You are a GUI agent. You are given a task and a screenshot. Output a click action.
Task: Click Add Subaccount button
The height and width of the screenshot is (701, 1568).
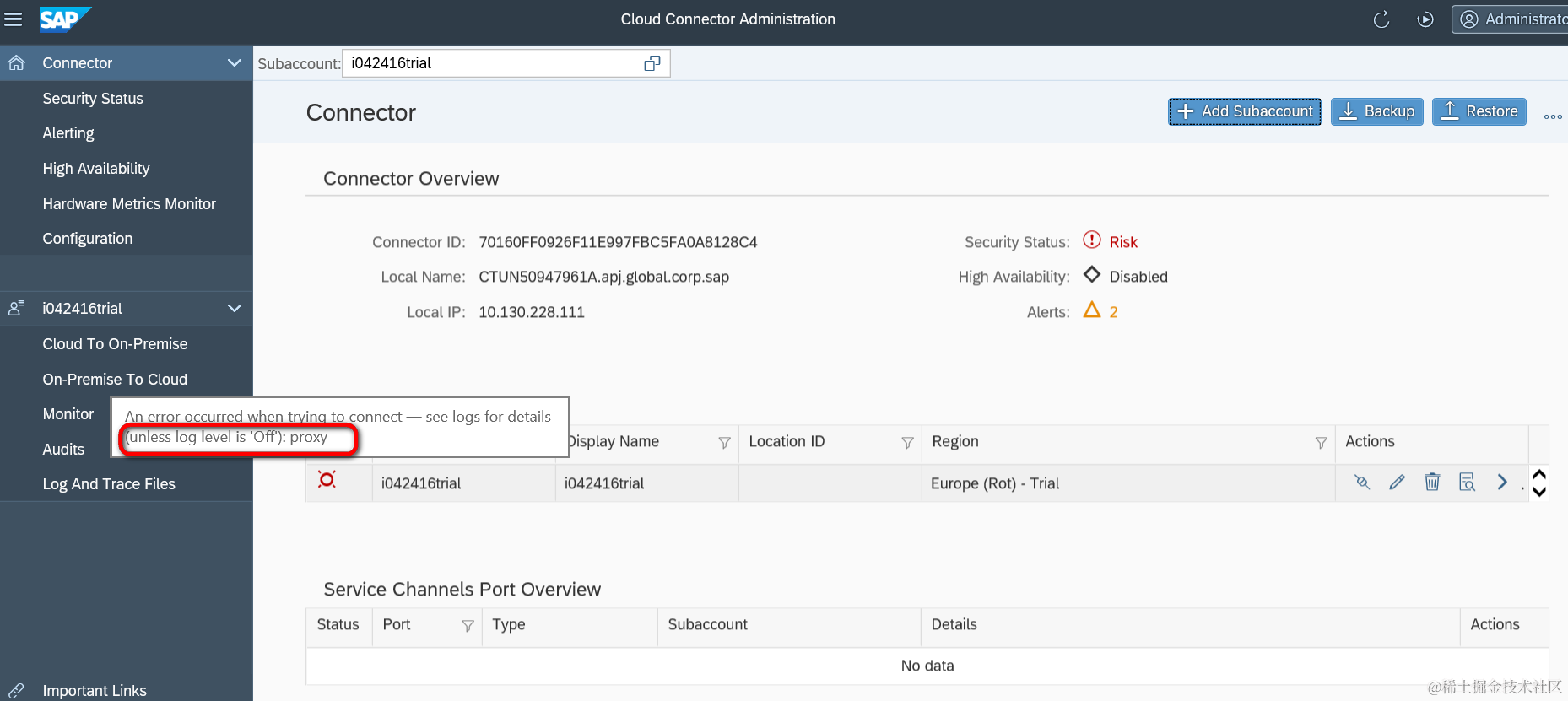(1245, 111)
